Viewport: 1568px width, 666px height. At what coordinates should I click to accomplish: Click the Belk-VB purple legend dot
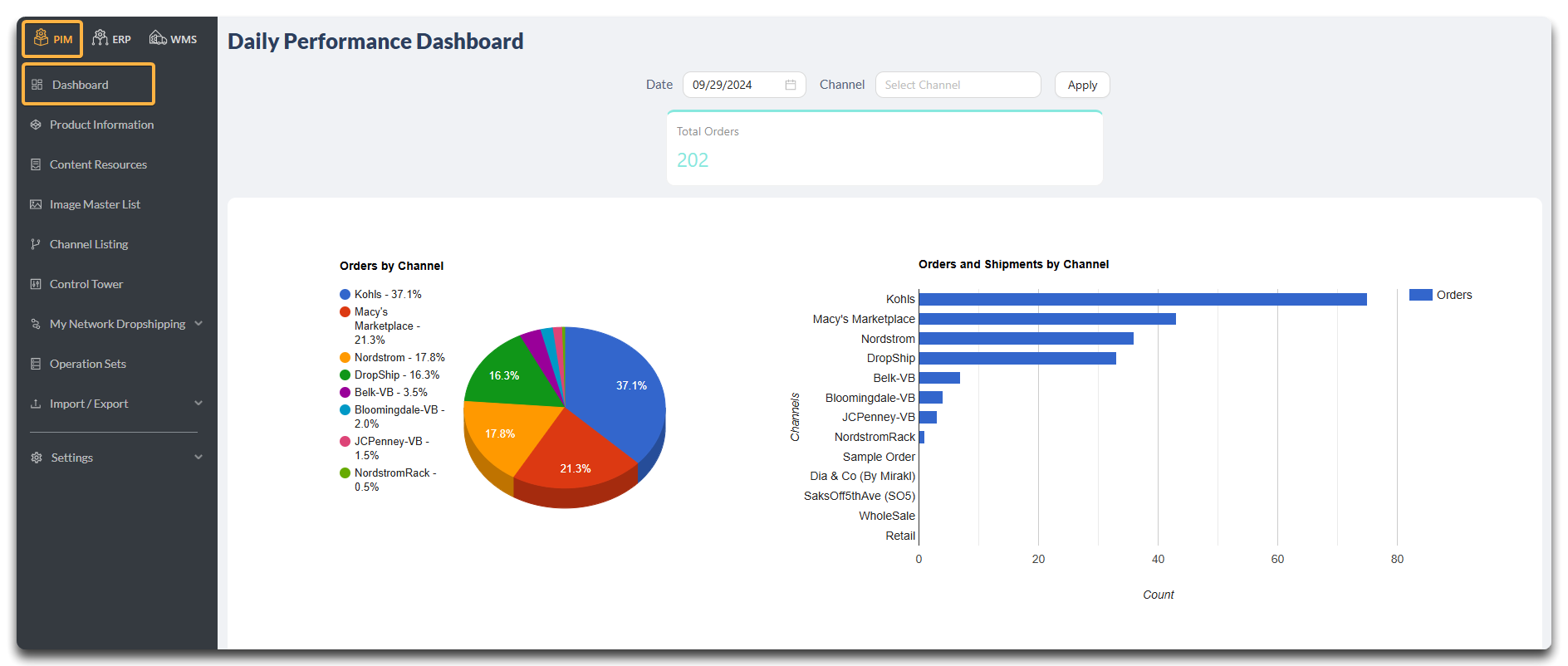click(x=345, y=392)
